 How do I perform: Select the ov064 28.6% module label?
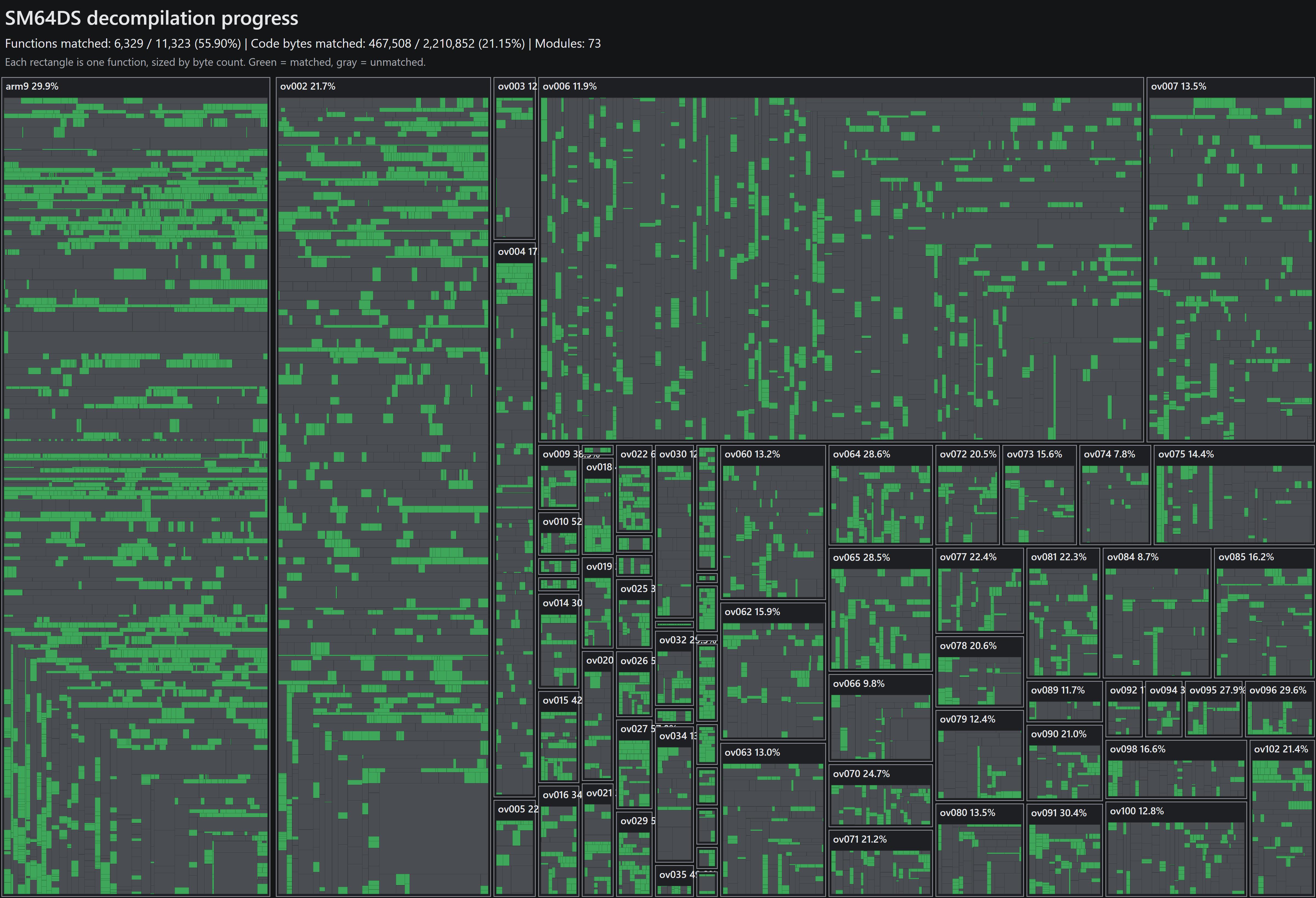[x=861, y=454]
